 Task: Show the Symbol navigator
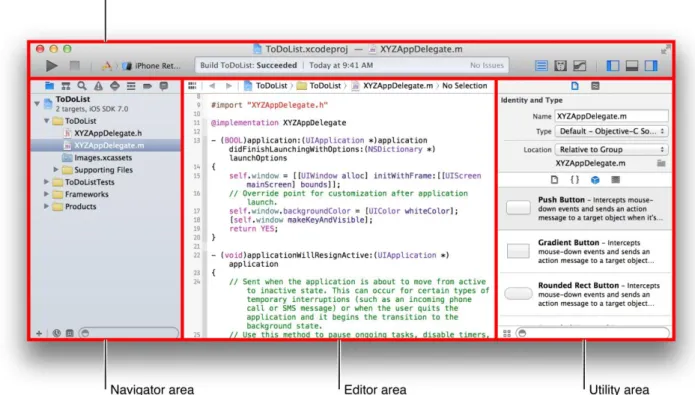pos(66,86)
